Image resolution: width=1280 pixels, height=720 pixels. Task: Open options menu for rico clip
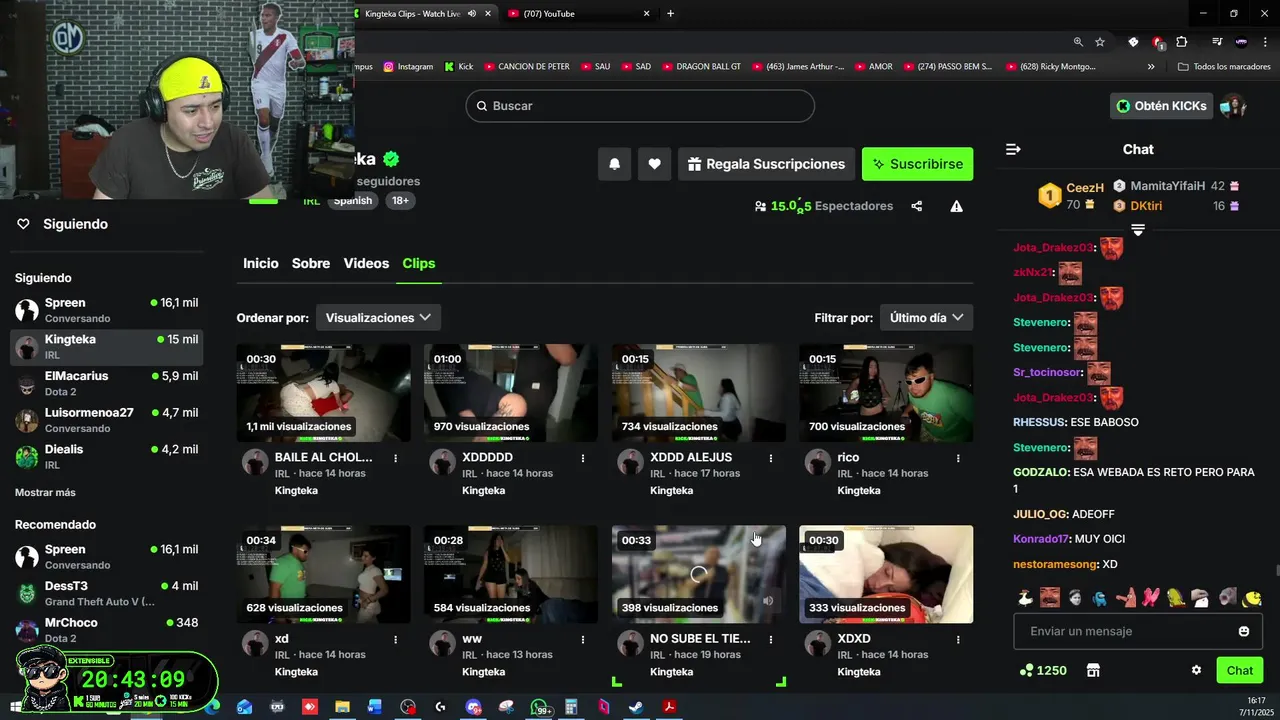tap(958, 458)
